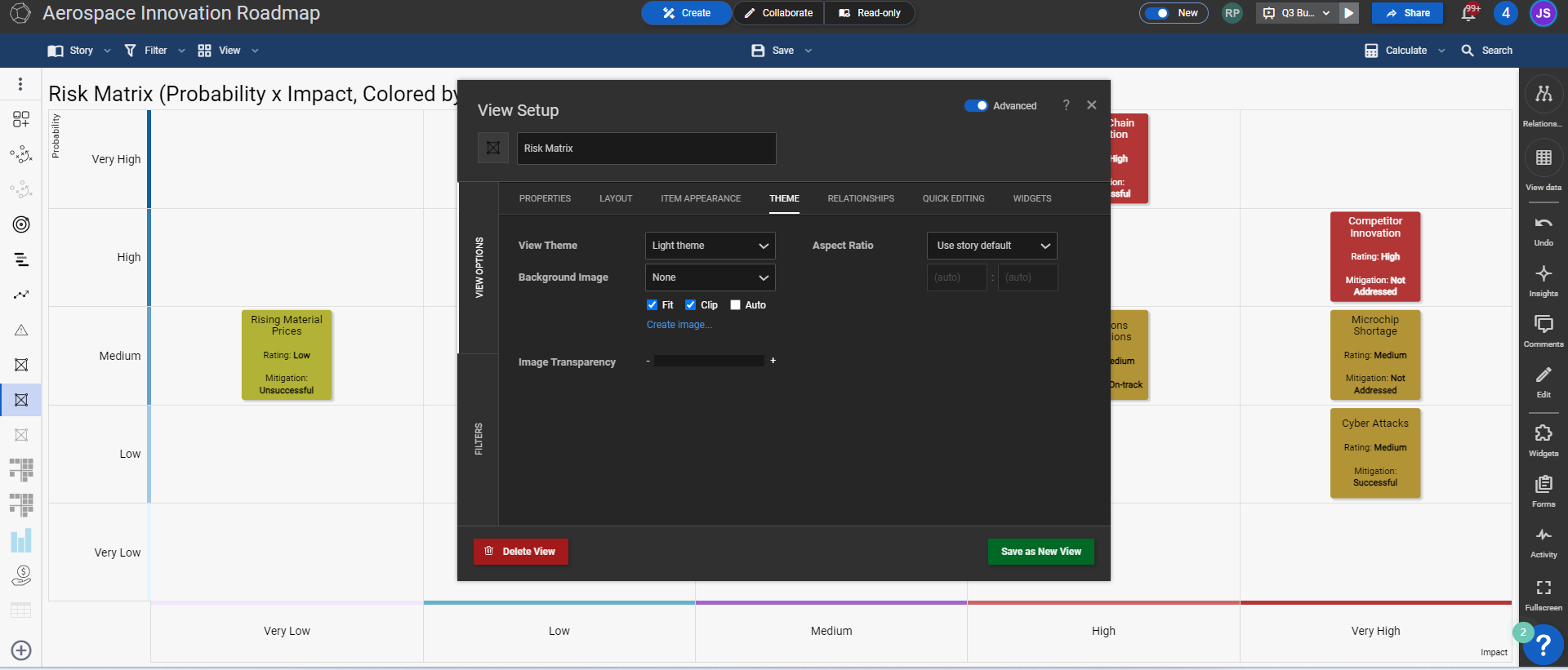Open the Background Image dropdown

coord(710,277)
